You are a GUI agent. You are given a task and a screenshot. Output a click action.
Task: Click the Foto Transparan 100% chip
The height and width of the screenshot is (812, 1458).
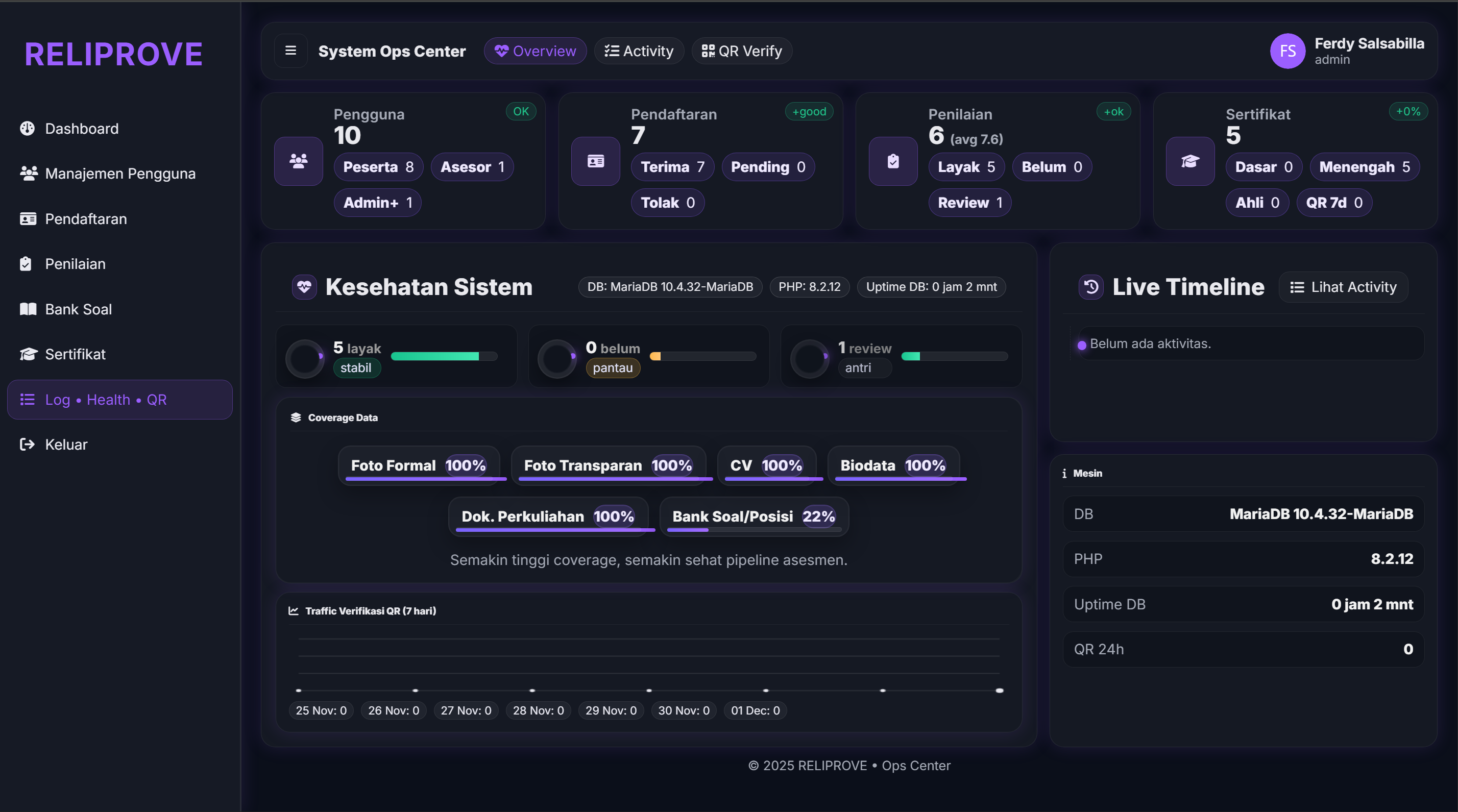tap(609, 465)
